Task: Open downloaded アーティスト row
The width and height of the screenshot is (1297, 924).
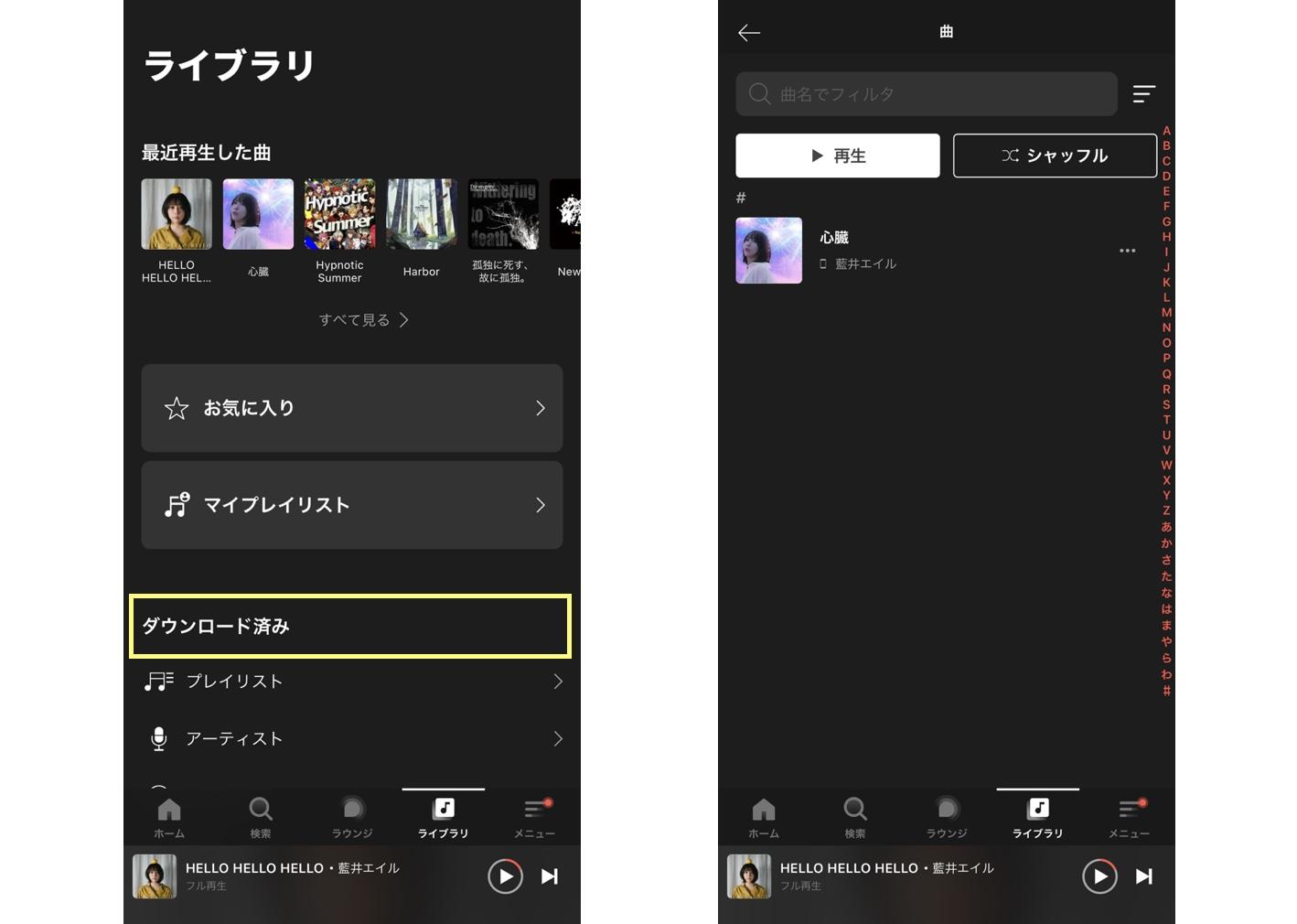Action: (x=352, y=739)
